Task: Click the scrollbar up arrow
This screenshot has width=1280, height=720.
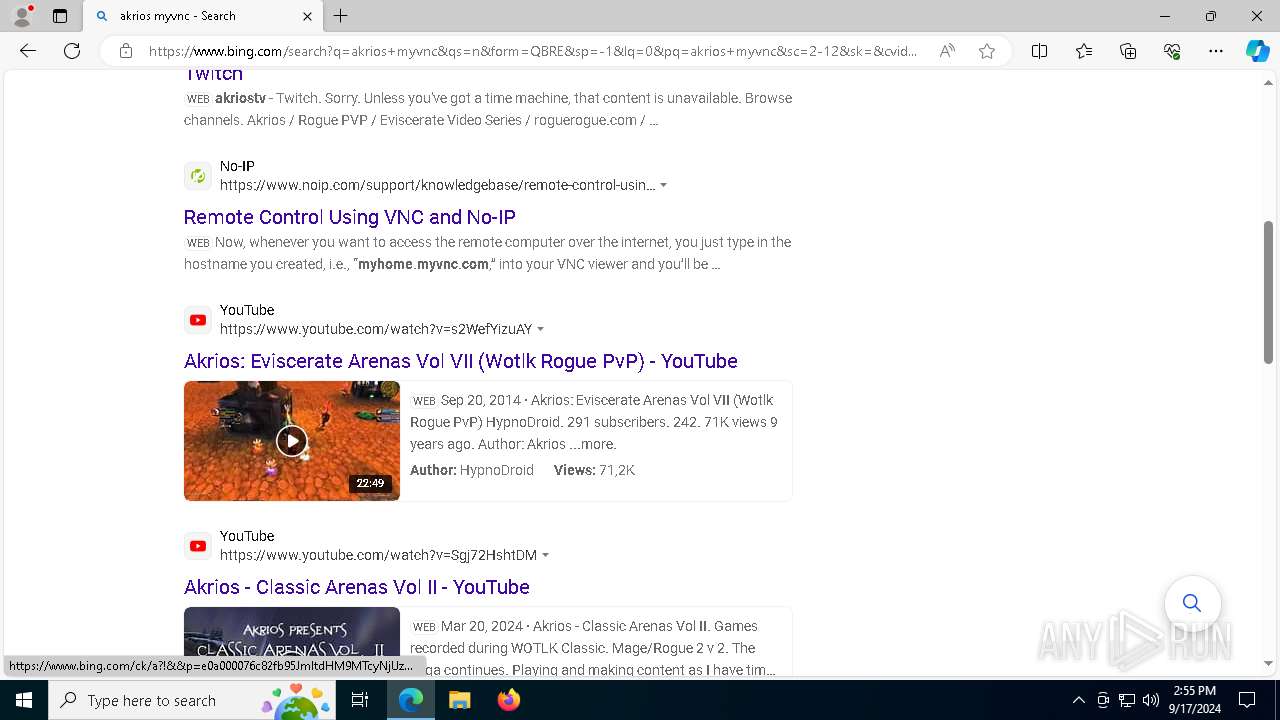Action: (x=1268, y=84)
